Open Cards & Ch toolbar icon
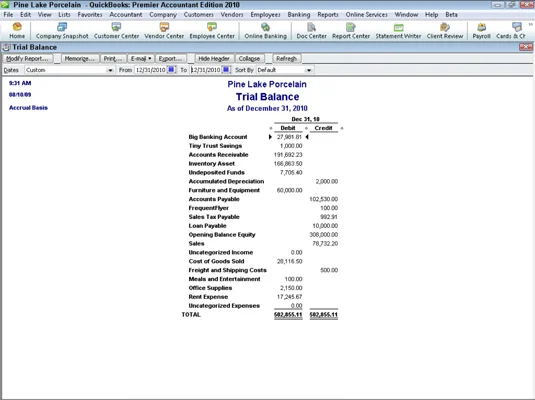This screenshot has height=400, width=535. [x=511, y=30]
